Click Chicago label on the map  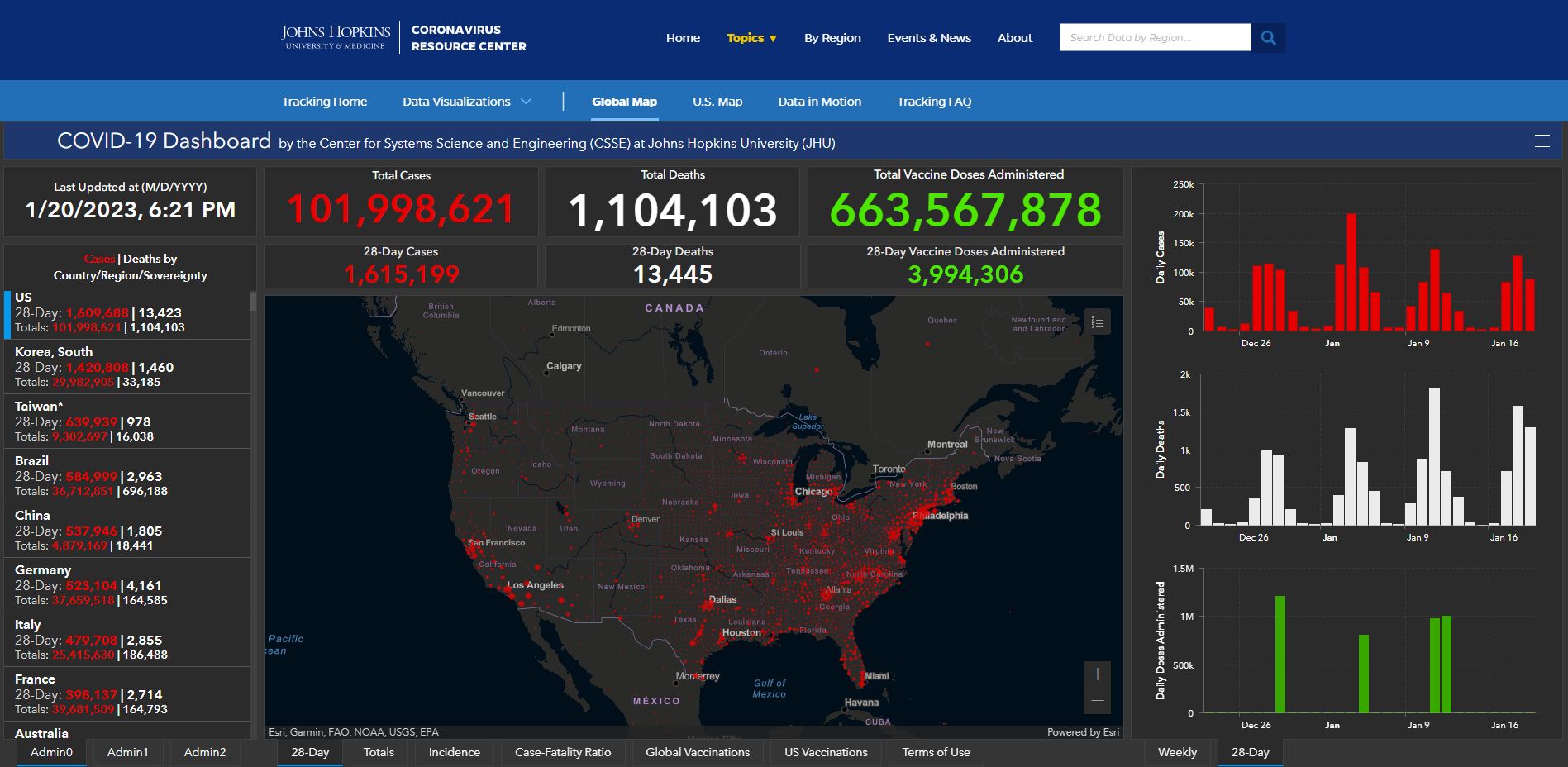pyautogui.click(x=813, y=491)
